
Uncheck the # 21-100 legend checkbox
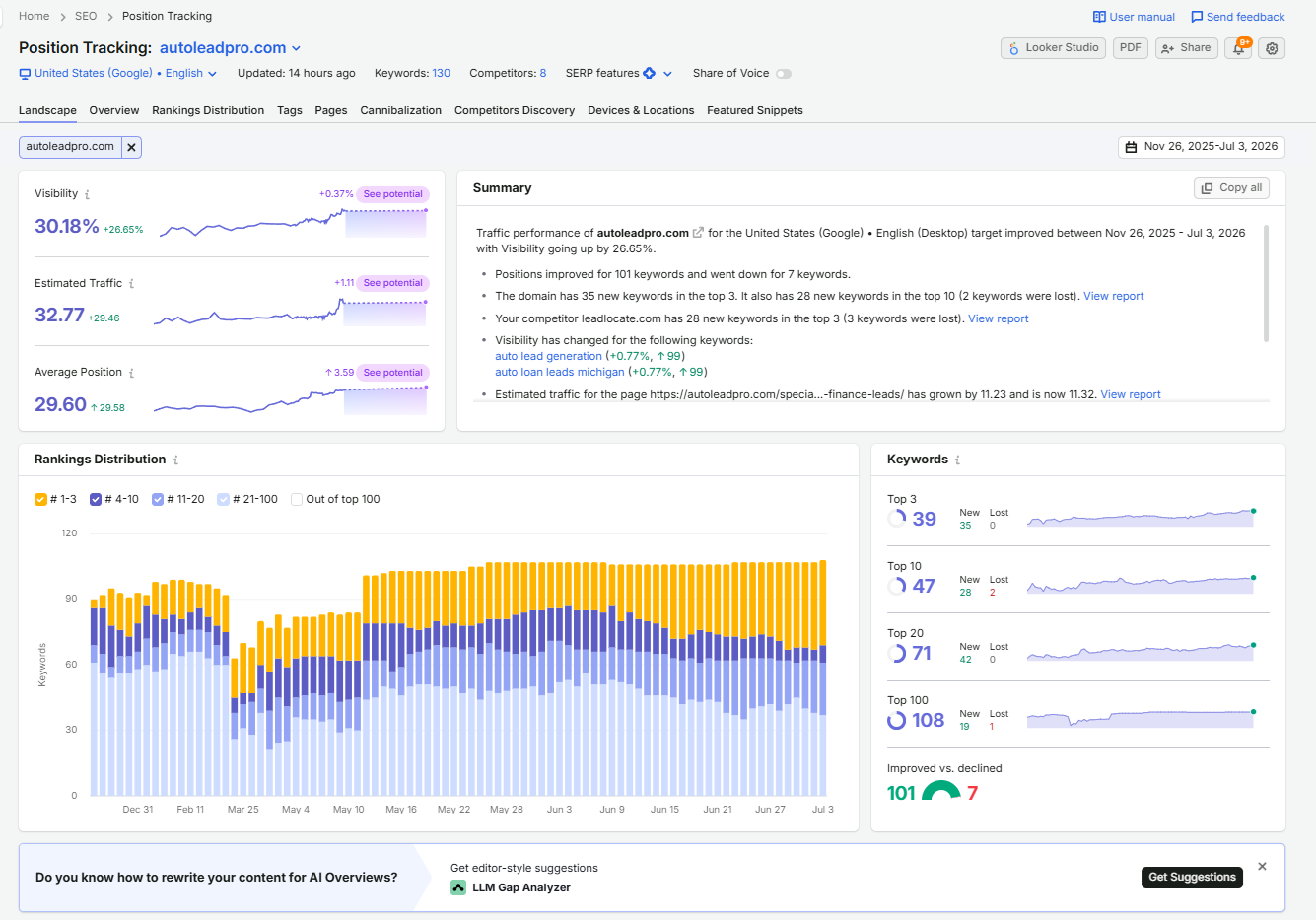(224, 499)
